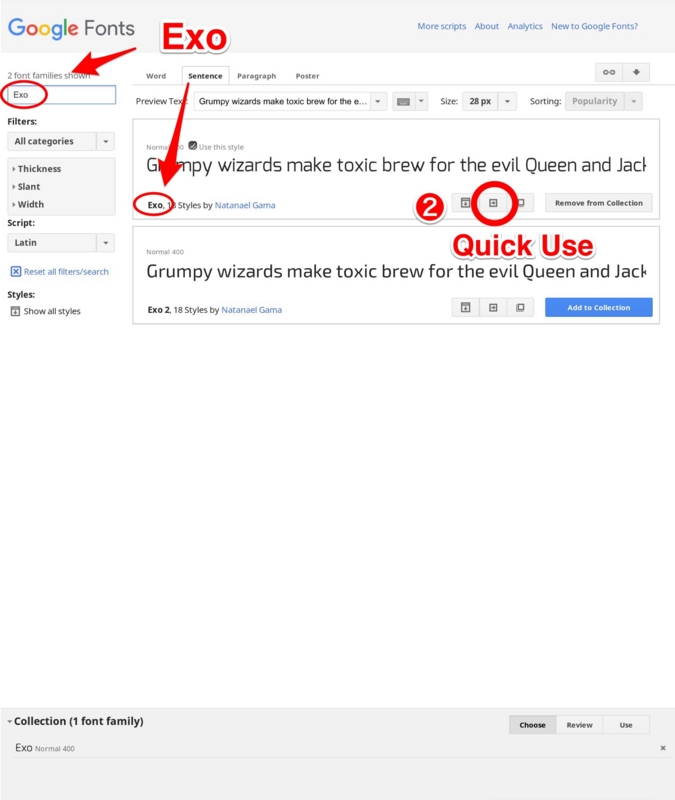Open the Analytics link

tap(525, 26)
